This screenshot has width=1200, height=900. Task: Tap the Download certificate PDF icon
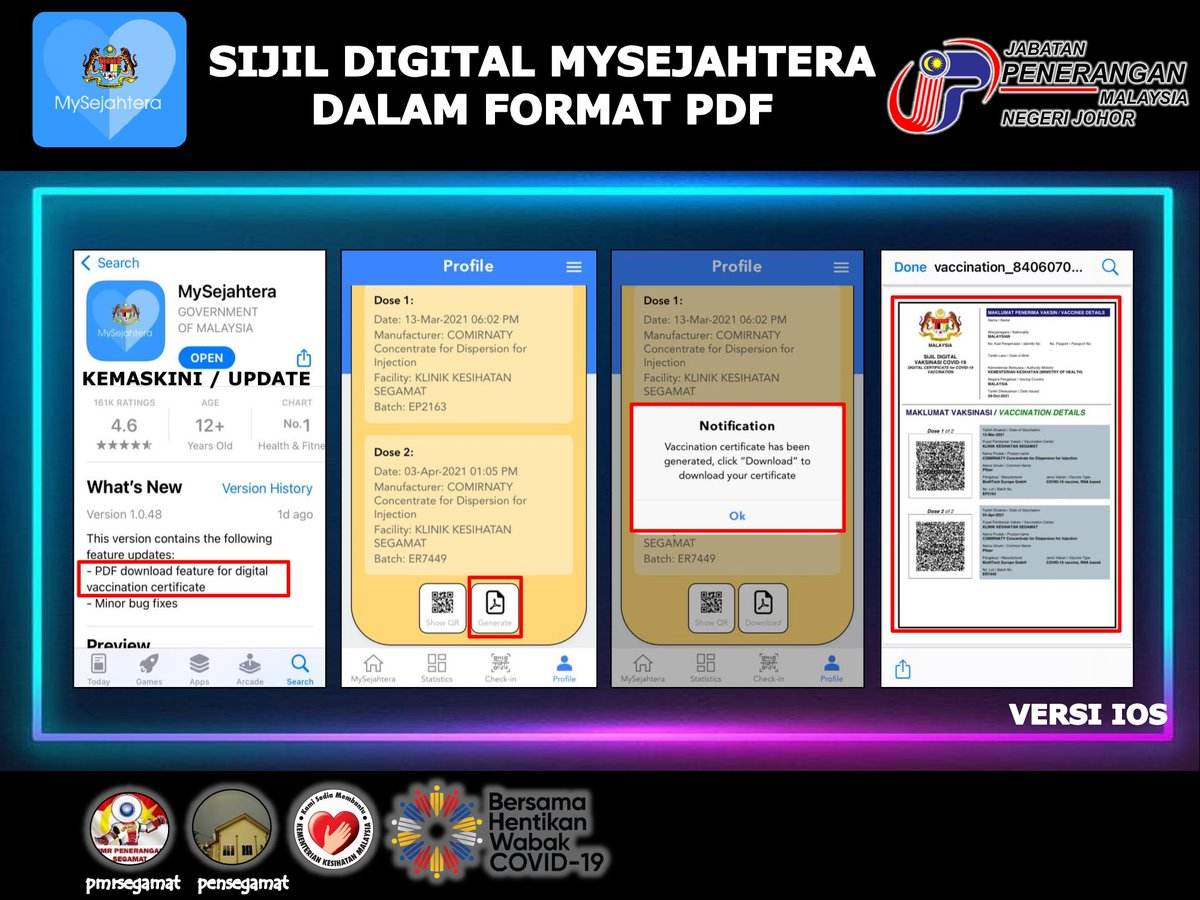click(763, 606)
